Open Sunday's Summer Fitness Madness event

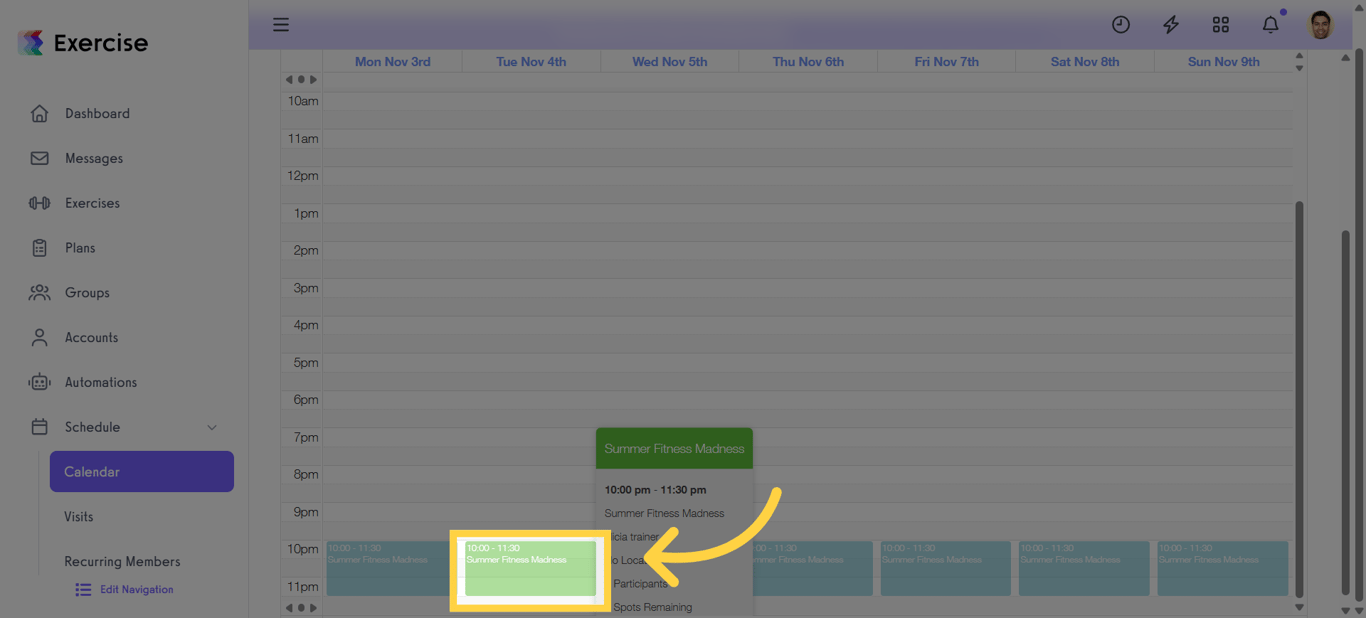pyautogui.click(x=1222, y=568)
